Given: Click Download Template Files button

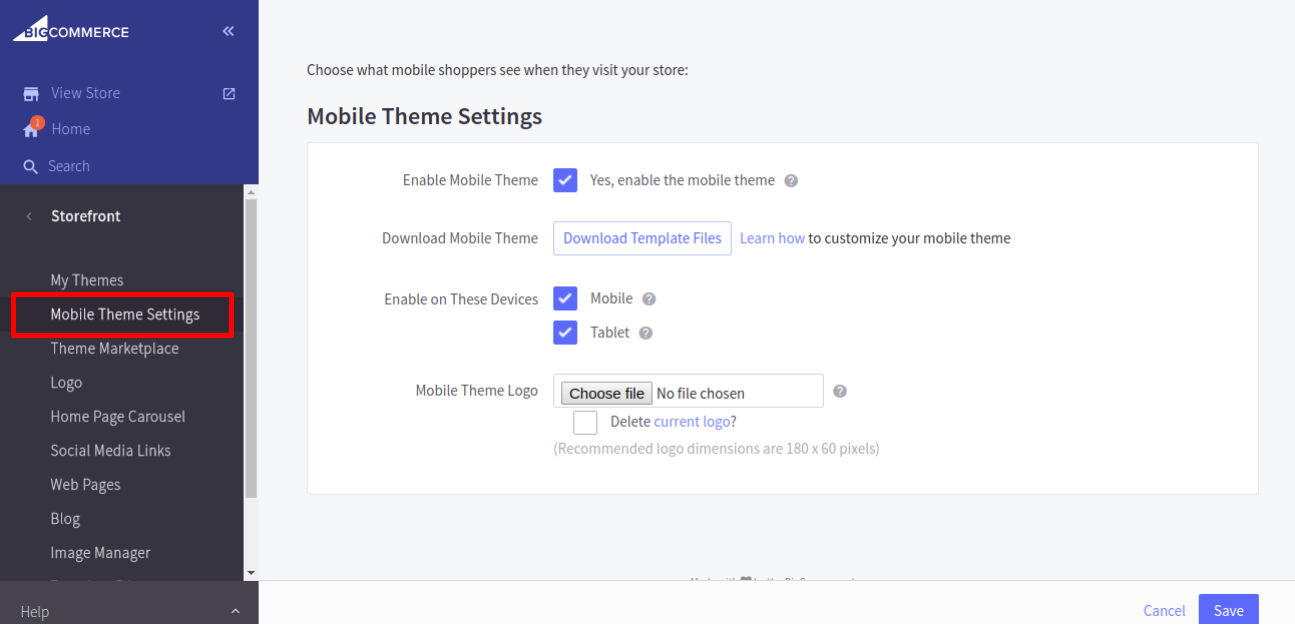Looking at the screenshot, I should point(642,238).
